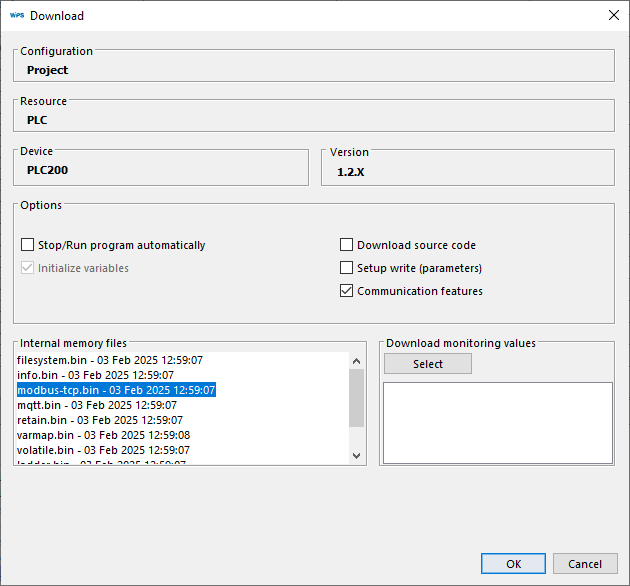Select volatile.bin in the file list
This screenshot has height=586, width=630.
(102, 450)
